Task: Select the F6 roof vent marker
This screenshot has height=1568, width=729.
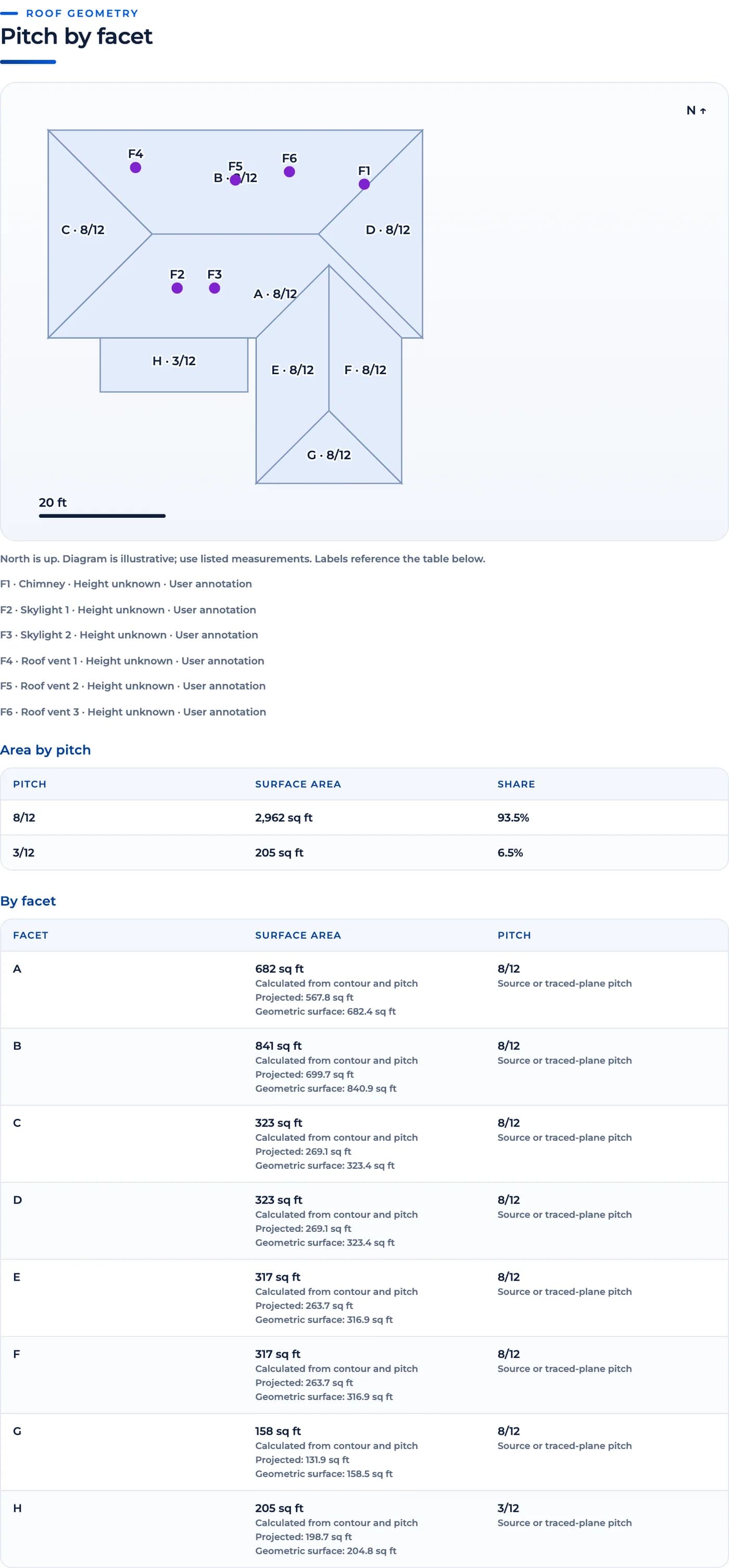Action: [x=290, y=172]
